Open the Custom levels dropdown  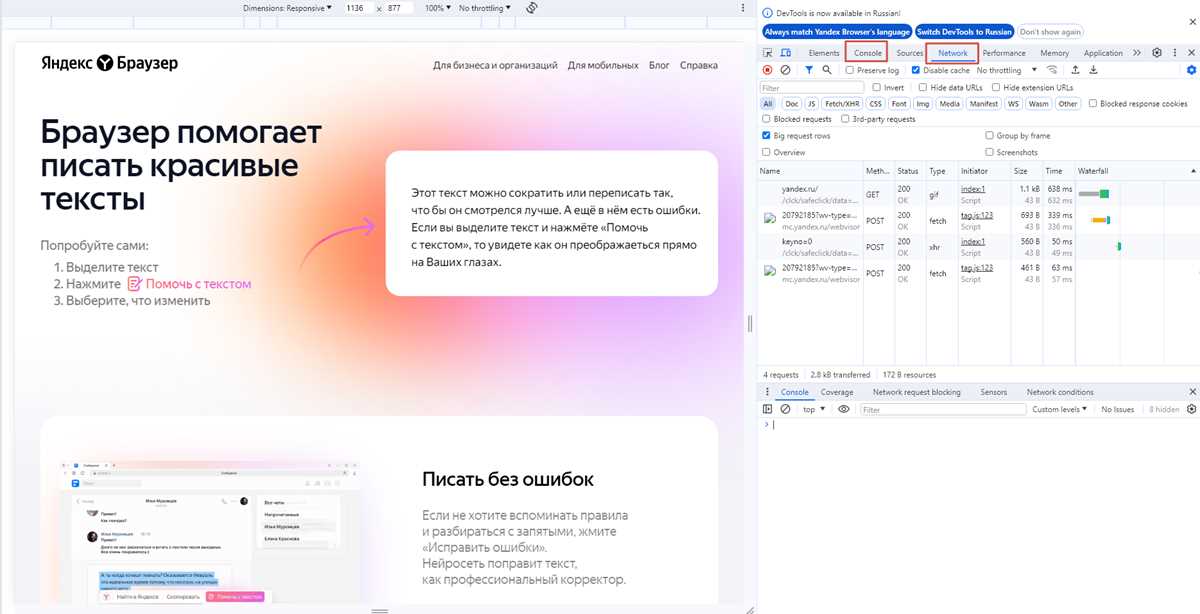[1061, 409]
